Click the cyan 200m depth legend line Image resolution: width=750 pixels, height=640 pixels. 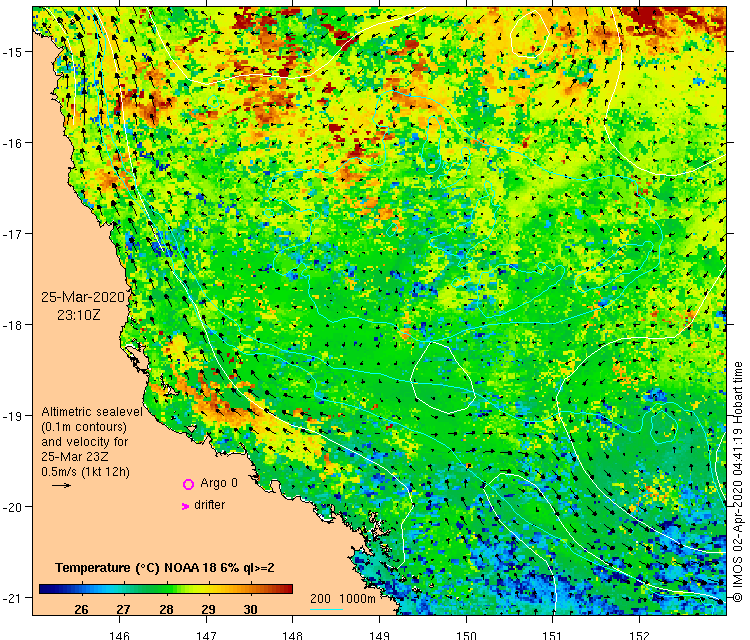point(326,609)
